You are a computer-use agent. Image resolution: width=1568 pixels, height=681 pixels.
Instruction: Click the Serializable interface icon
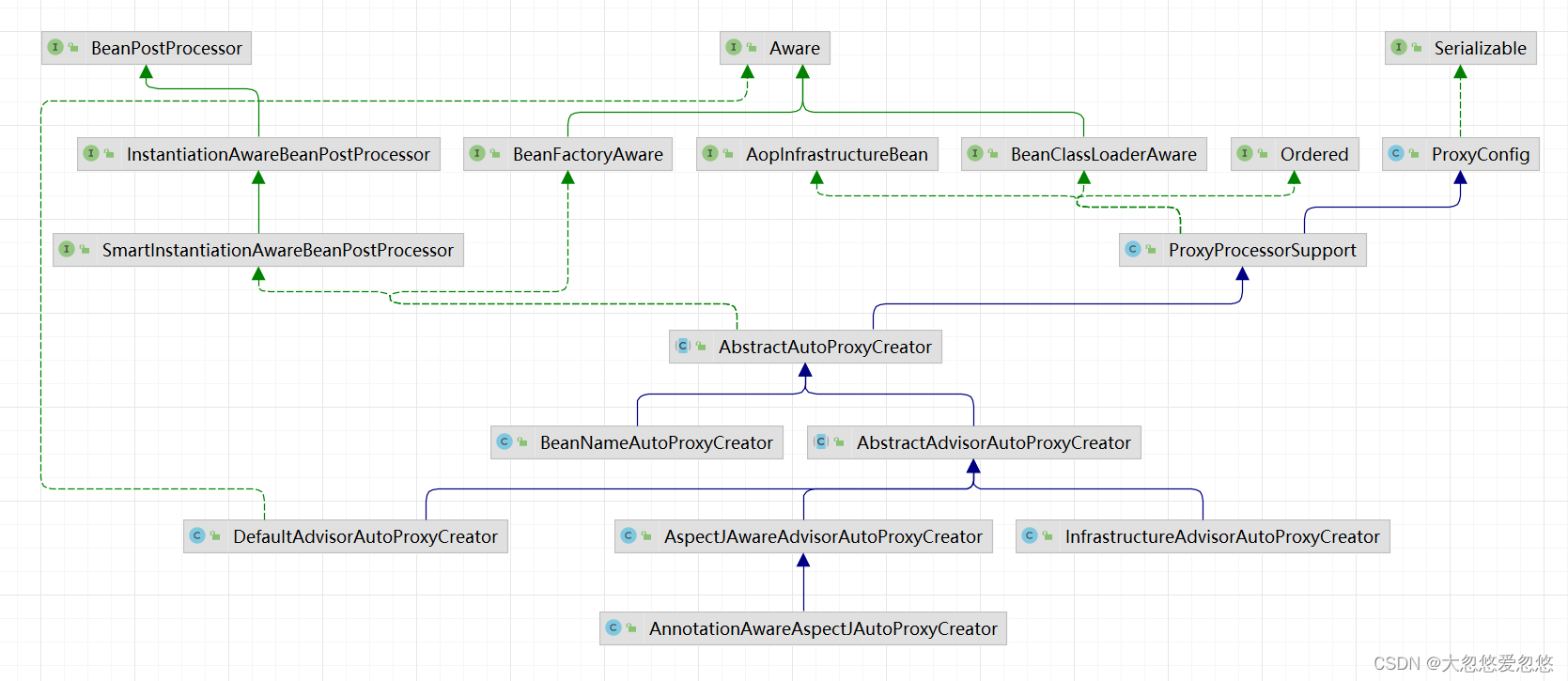pyautogui.click(x=1399, y=47)
